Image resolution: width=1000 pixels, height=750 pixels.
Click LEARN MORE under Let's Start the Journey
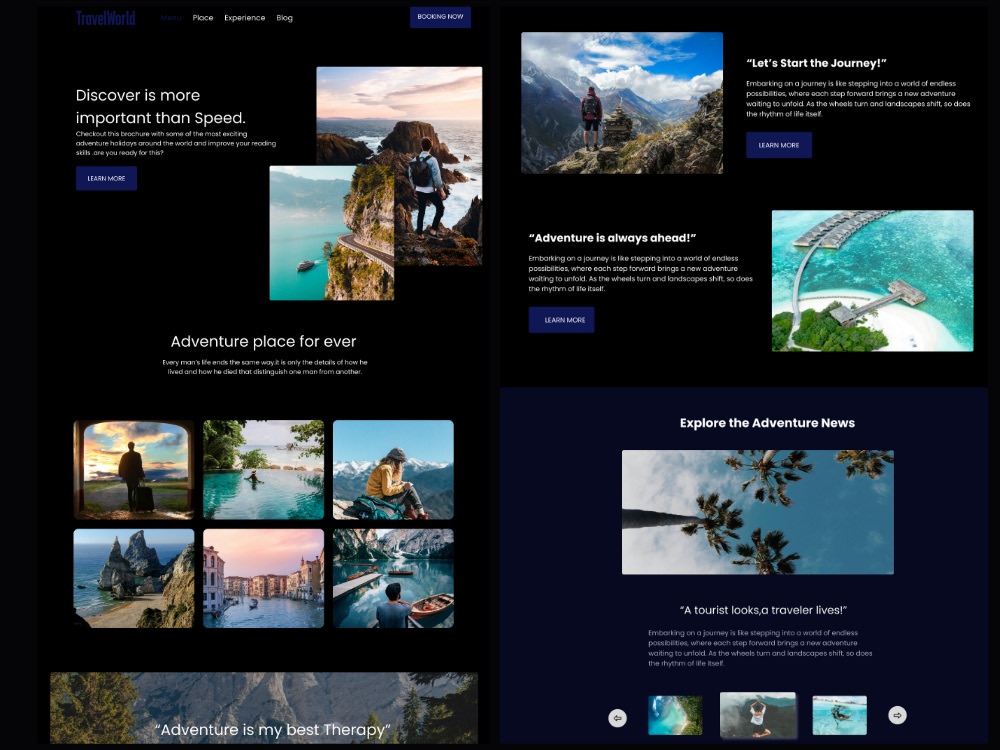pos(779,145)
